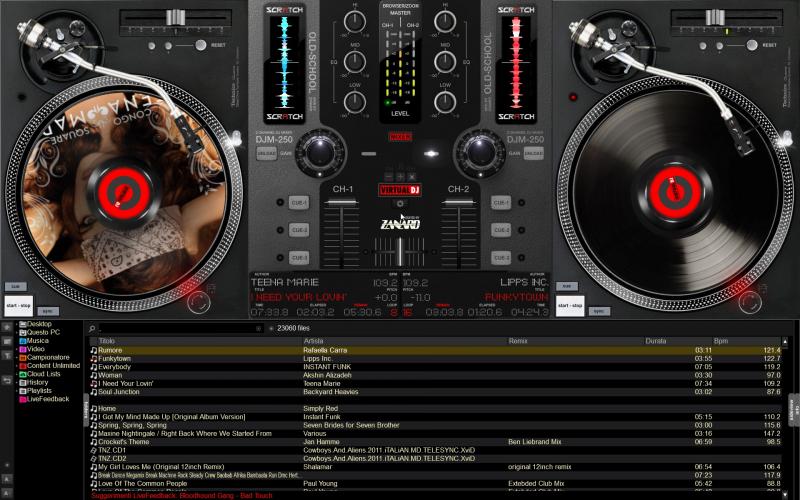The image size is (800, 500).
Task: Click the Desktop folder icon in tree
Action: (22, 324)
